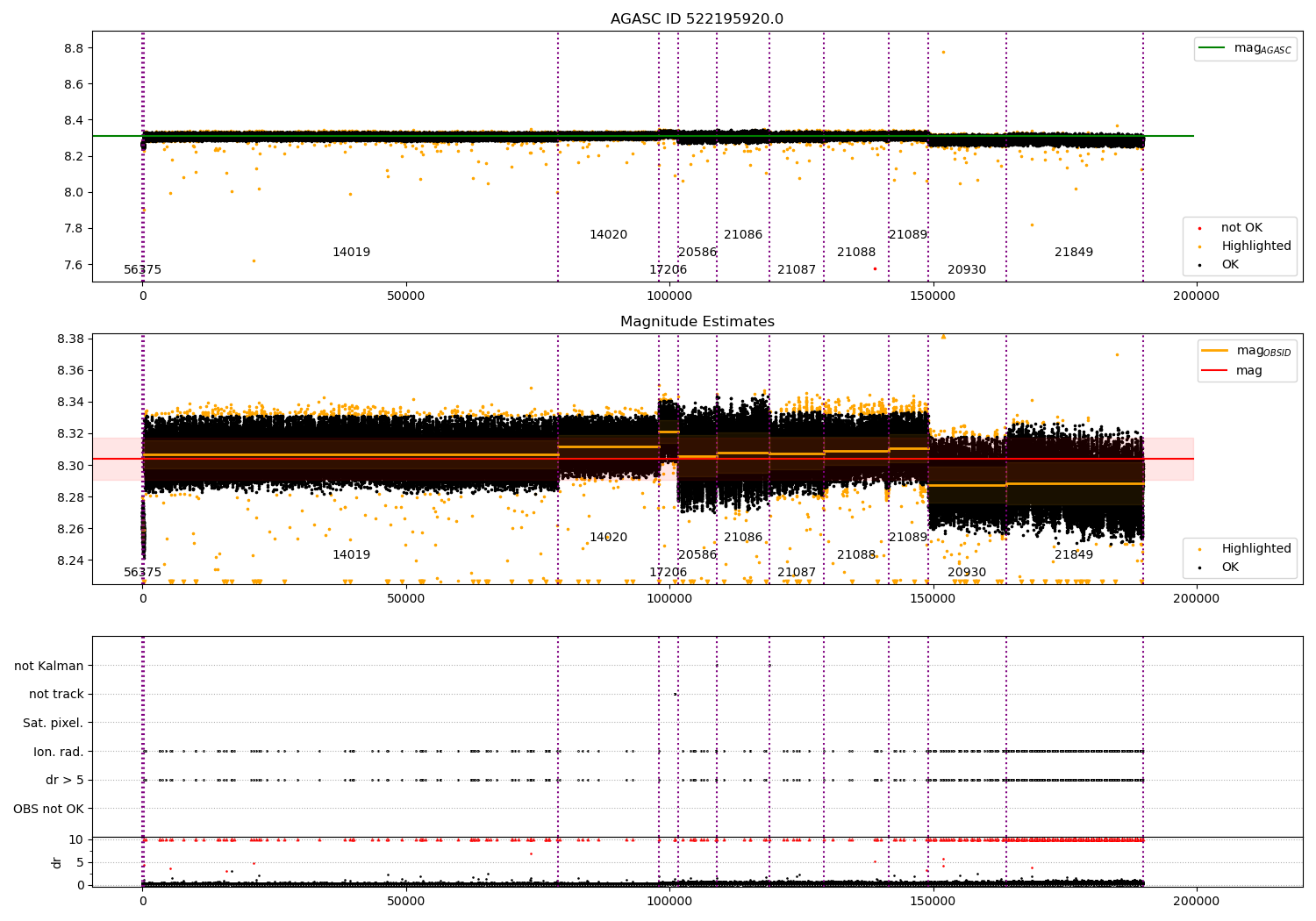Screen dimensions: 1316x921
Task: Click the "50000" x-tick under Magnitude Estimates plot
Action: (x=406, y=599)
